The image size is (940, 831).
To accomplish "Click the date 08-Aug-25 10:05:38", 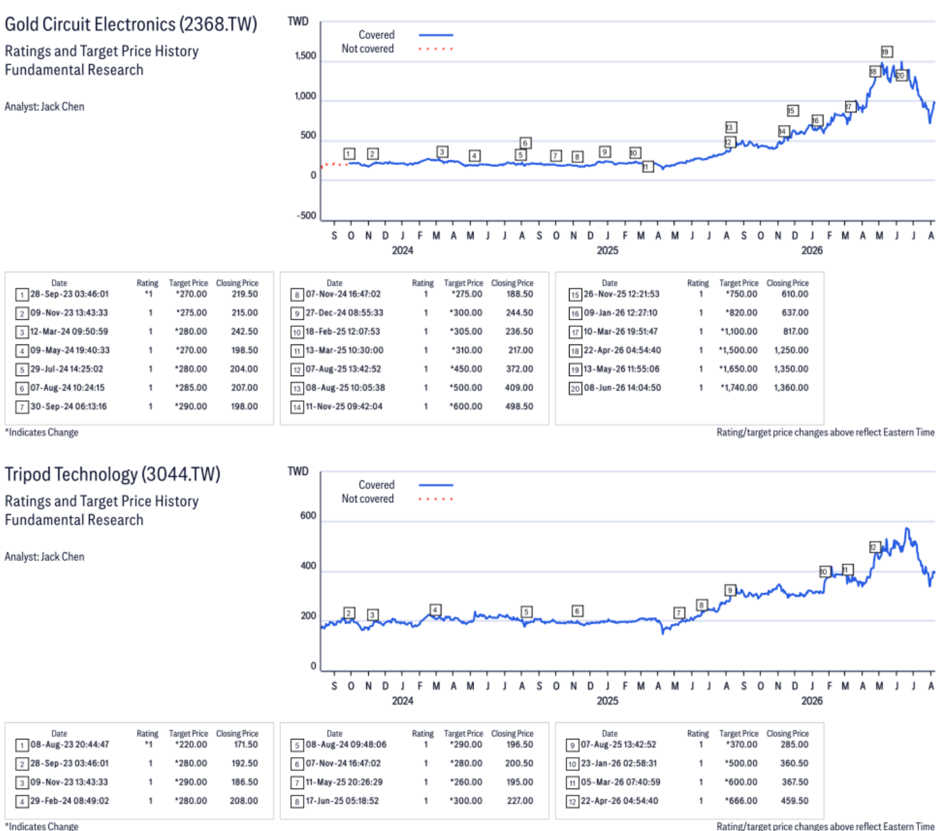I will coord(345,388).
